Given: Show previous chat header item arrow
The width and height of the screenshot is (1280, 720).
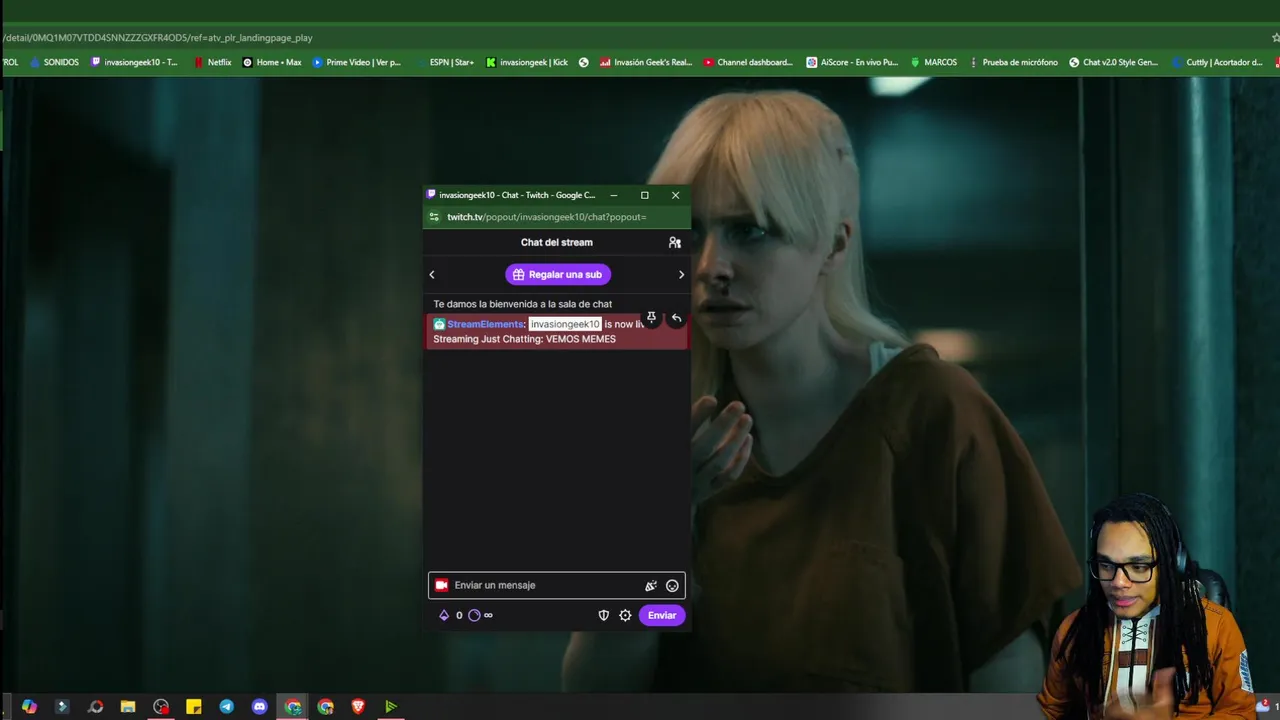Looking at the screenshot, I should click(x=432, y=274).
